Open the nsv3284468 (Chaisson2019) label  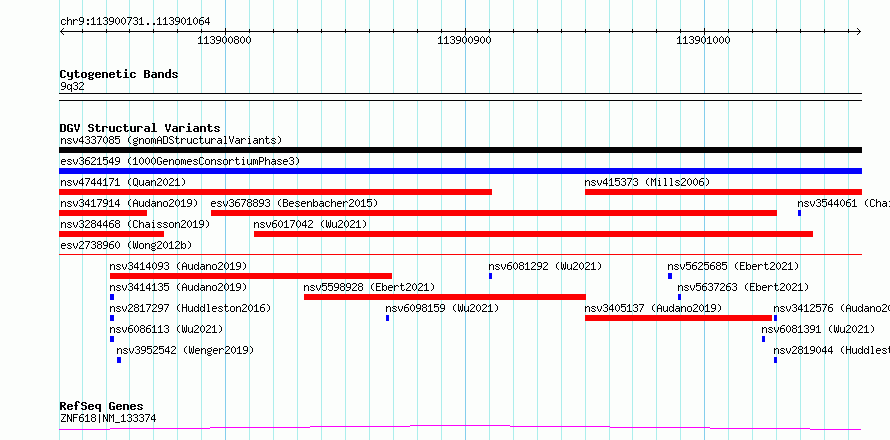tap(135, 224)
